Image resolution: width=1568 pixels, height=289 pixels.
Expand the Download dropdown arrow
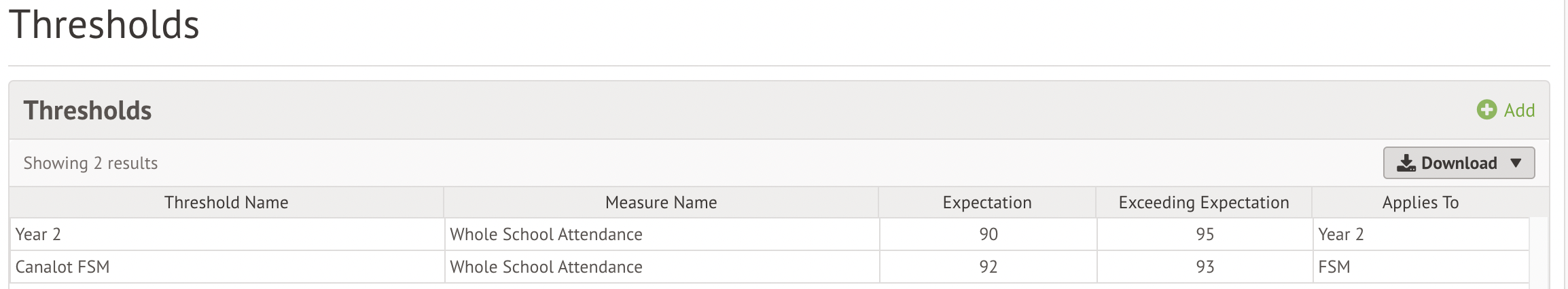pyautogui.click(x=1516, y=163)
